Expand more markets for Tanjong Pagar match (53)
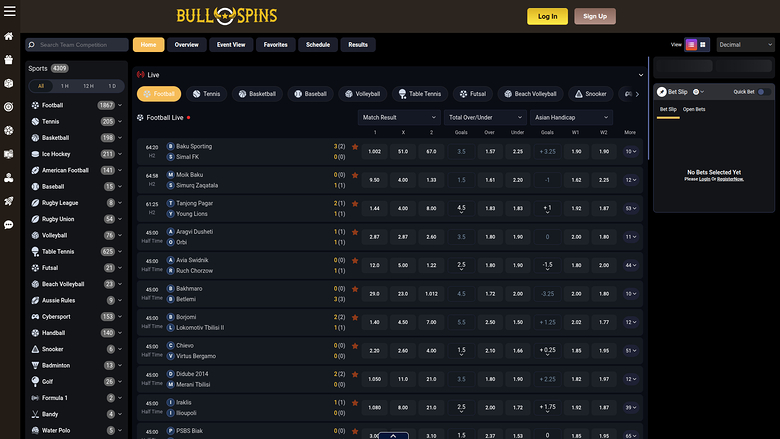Viewport: 780px width, 439px height. point(630,208)
